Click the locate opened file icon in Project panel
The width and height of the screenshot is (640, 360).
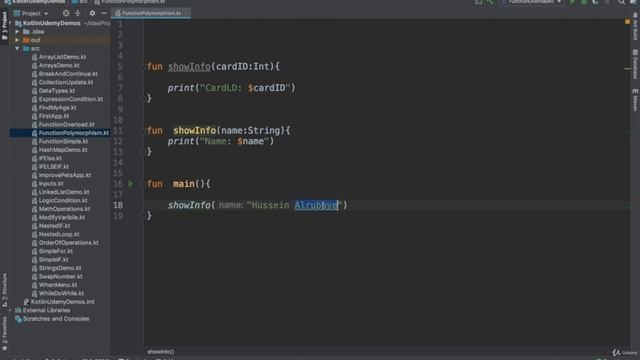coord(66,13)
